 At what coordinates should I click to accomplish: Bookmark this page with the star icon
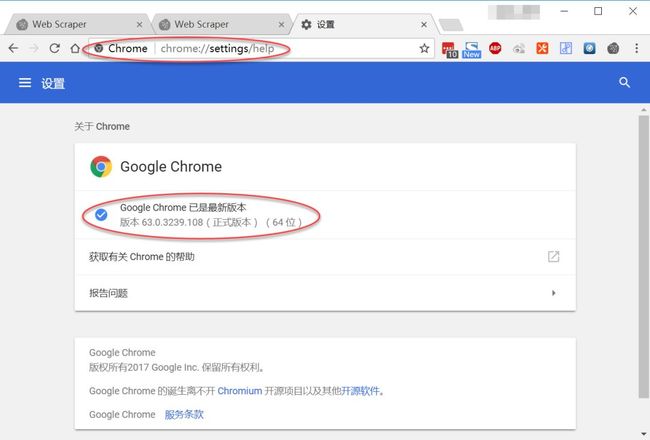[424, 49]
